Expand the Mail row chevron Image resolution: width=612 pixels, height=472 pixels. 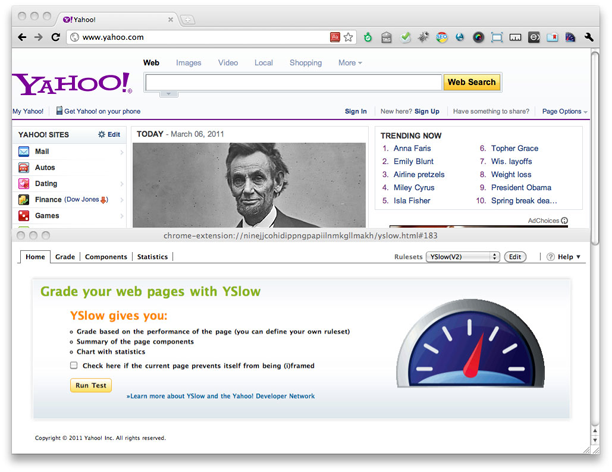122,152
